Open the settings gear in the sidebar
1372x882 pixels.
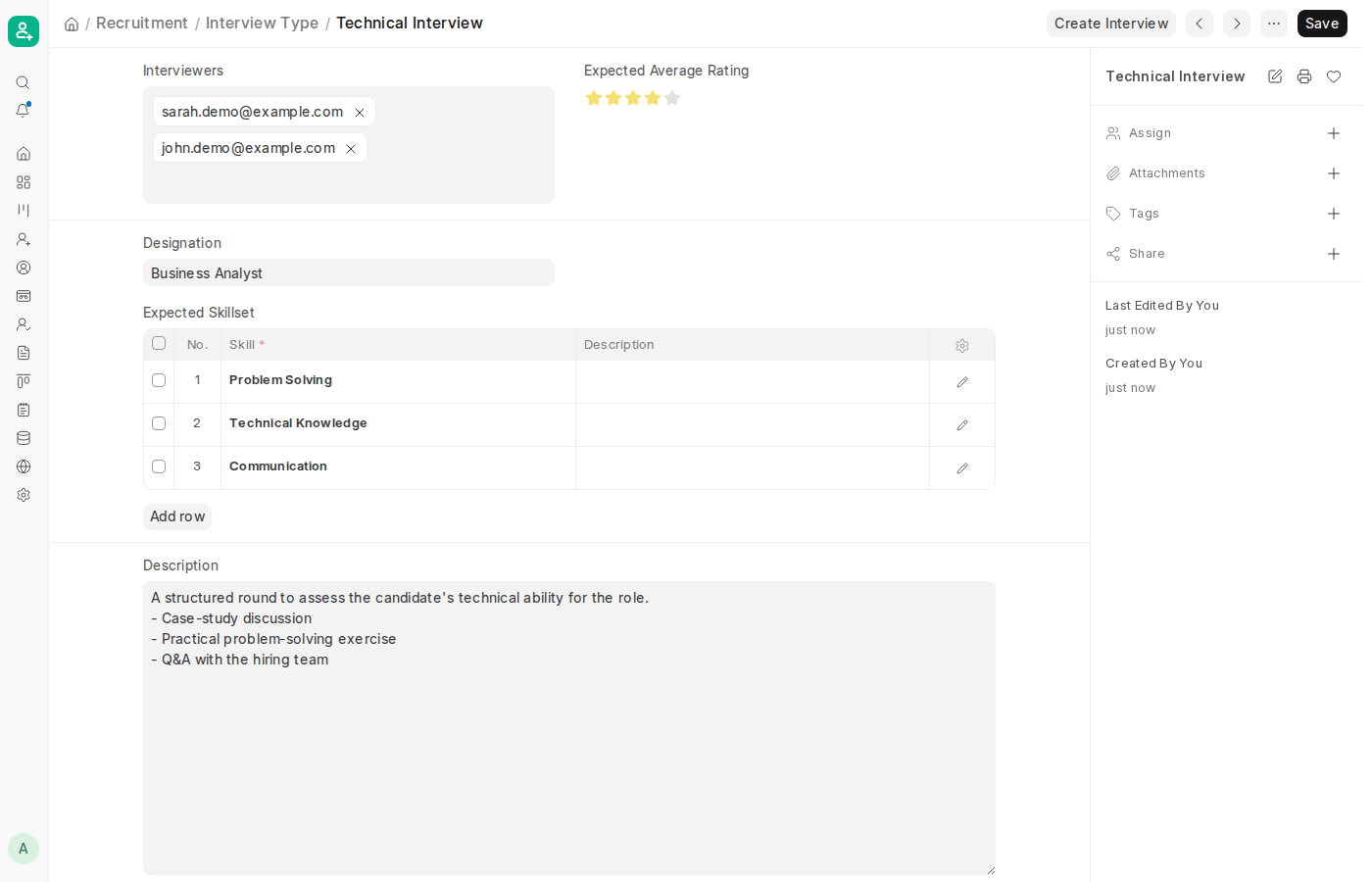click(x=24, y=495)
